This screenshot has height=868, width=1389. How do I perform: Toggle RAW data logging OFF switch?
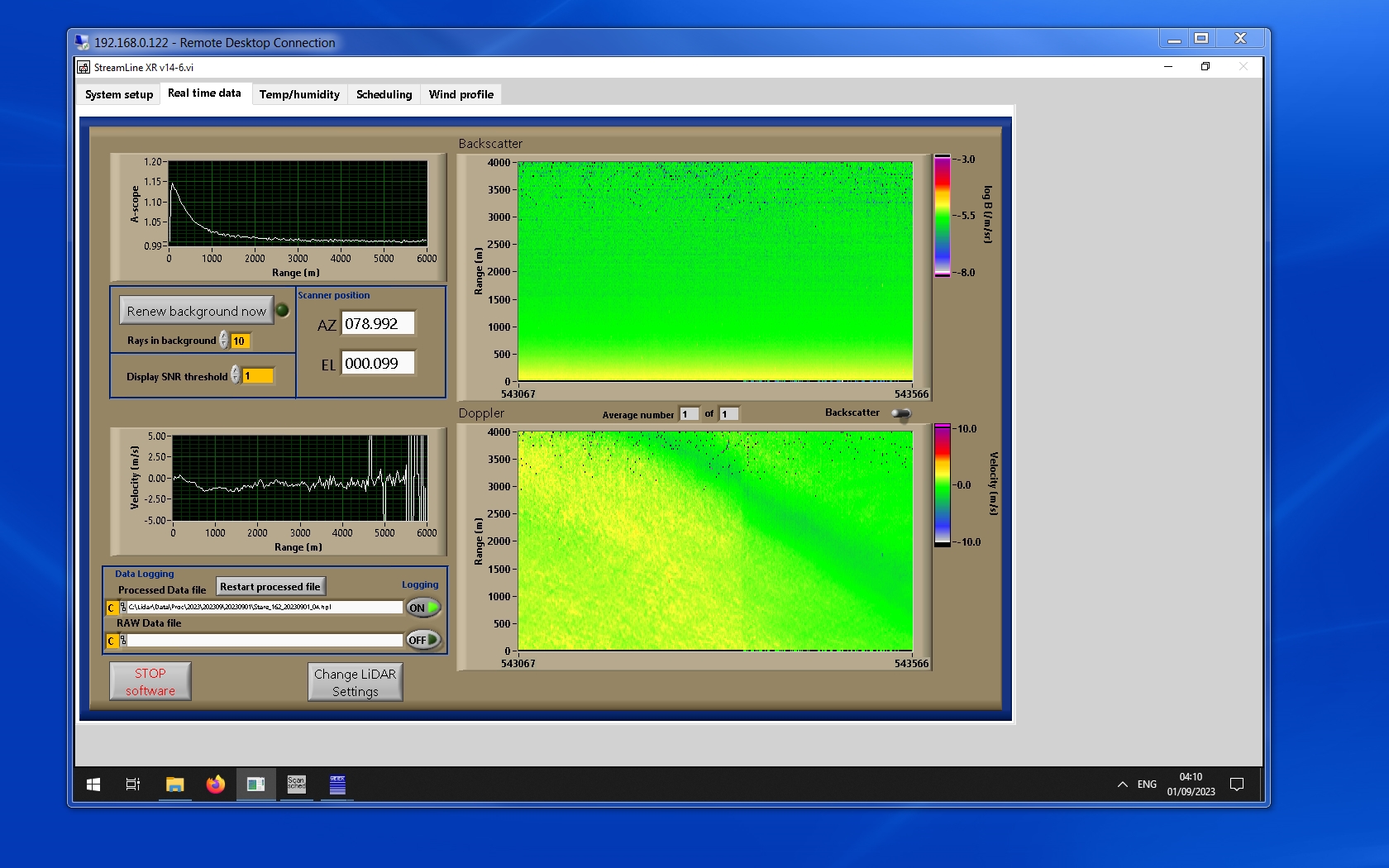423,640
